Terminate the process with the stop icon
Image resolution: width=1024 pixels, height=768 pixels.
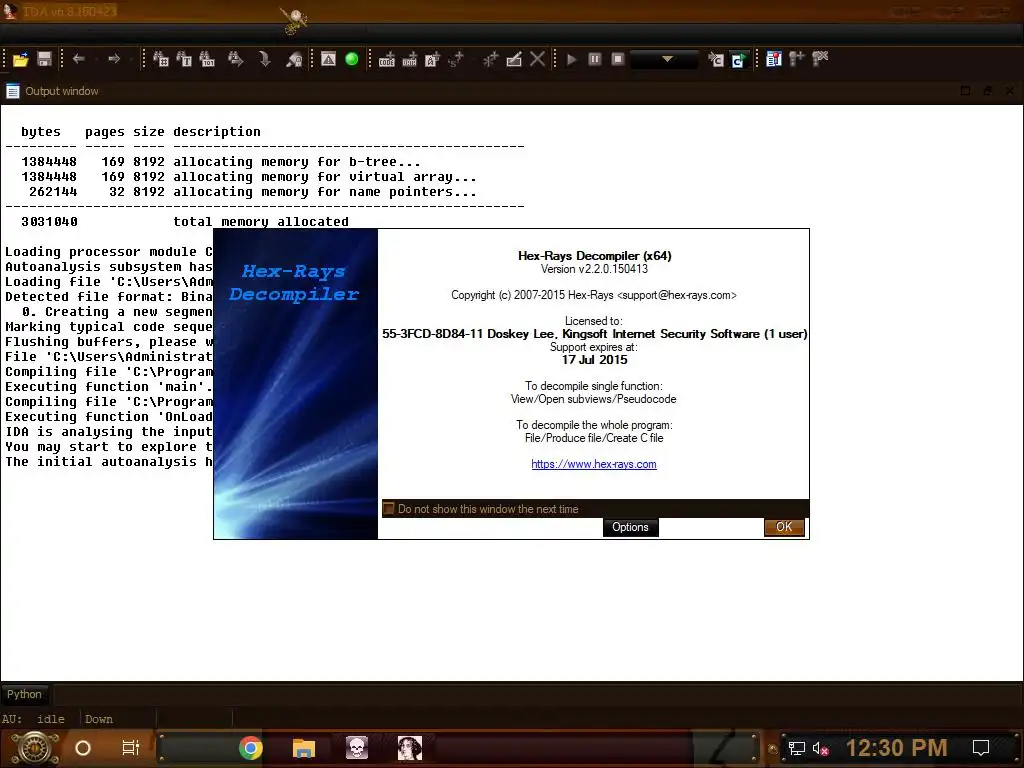click(618, 59)
